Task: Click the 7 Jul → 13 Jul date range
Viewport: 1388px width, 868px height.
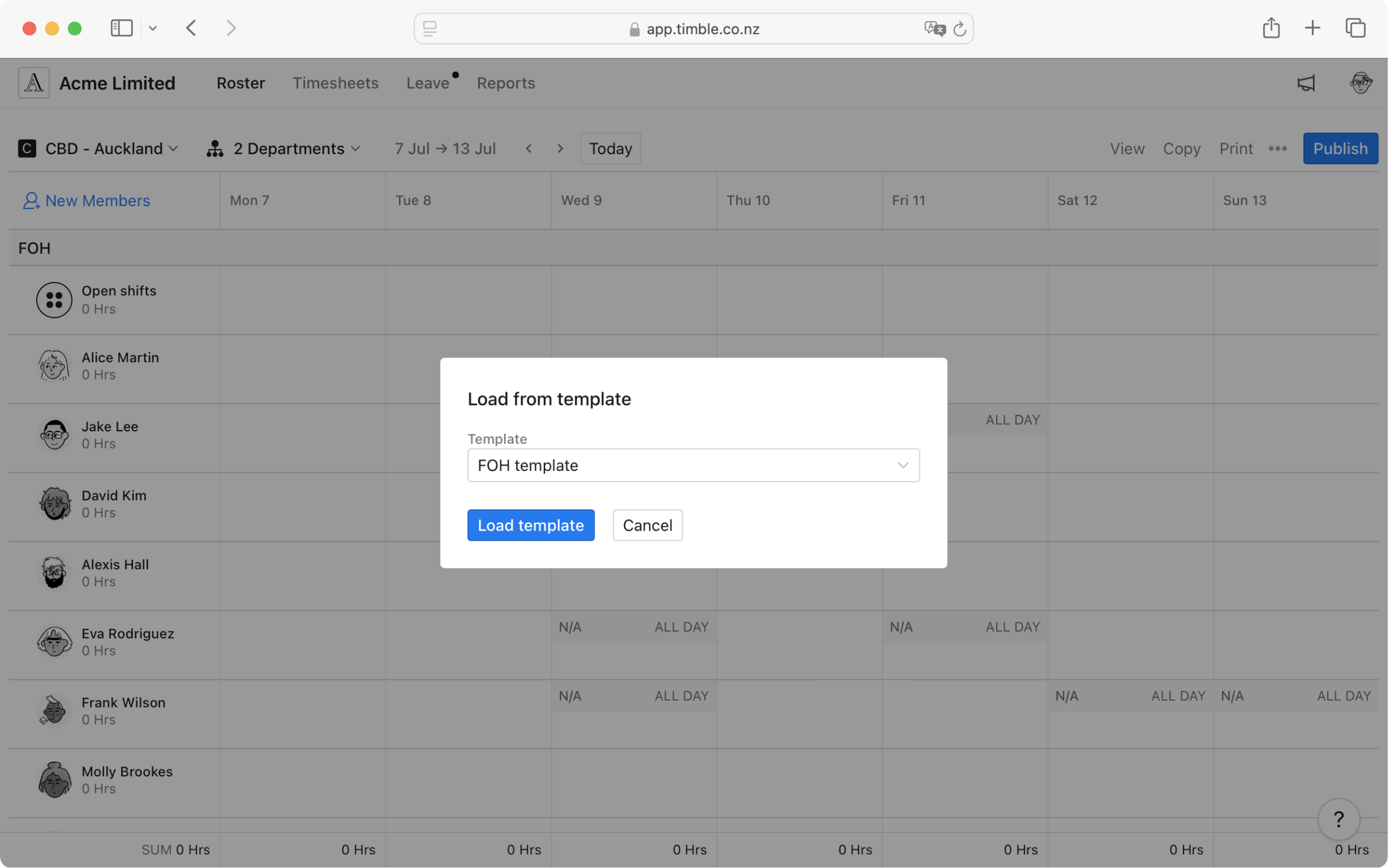Action: tap(445, 148)
